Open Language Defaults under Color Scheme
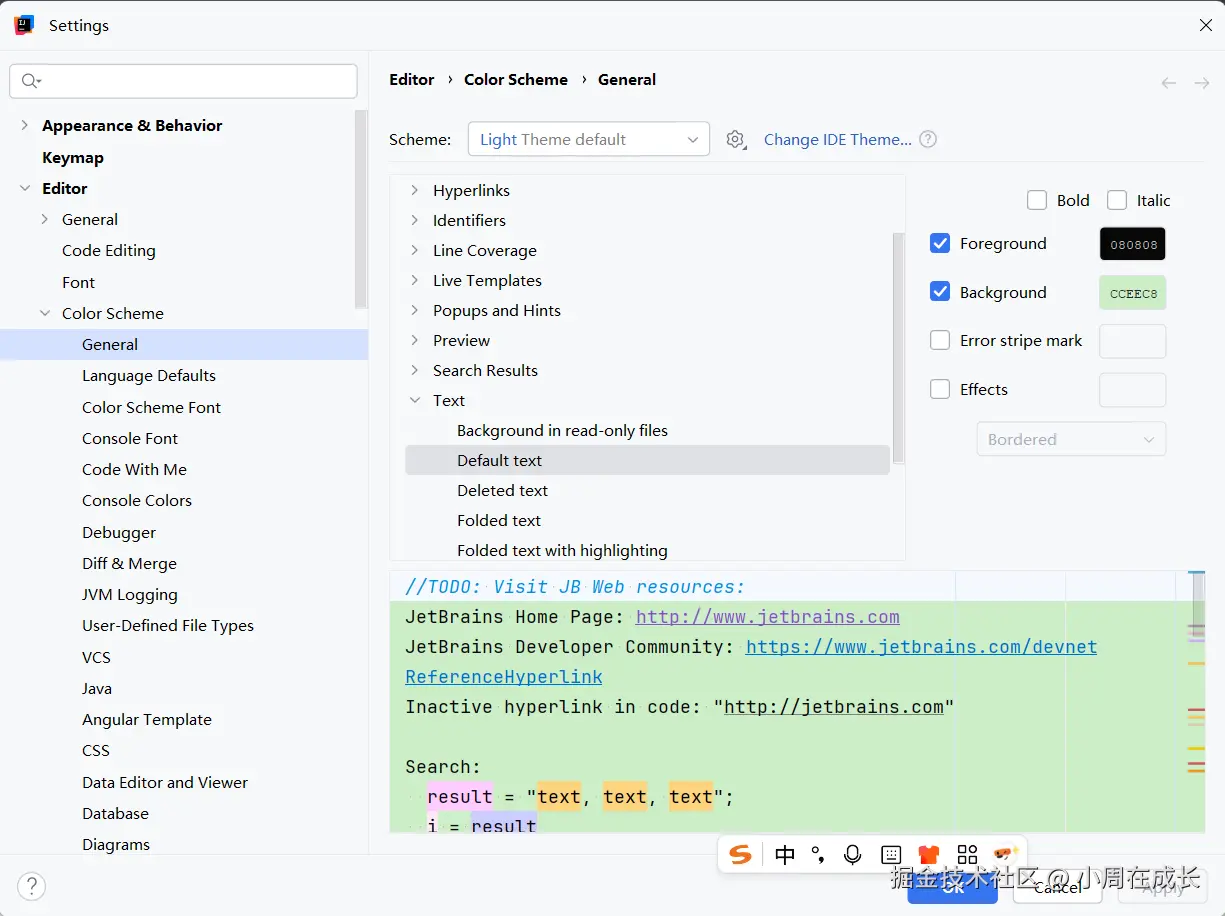The height and width of the screenshot is (916, 1225). pos(149,375)
